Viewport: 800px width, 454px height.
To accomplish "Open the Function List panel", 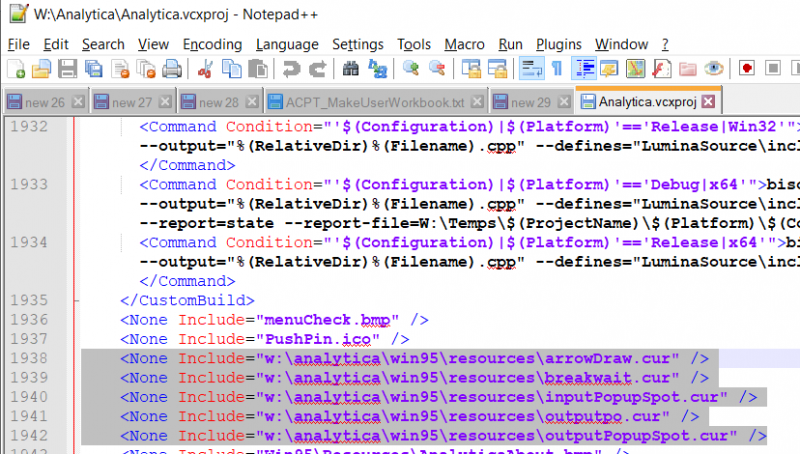I will (662, 69).
